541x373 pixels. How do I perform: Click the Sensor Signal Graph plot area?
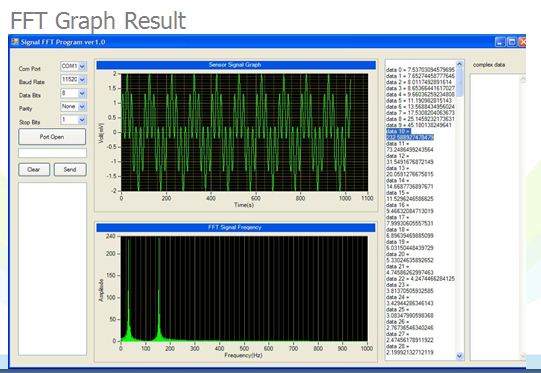[x=244, y=132]
